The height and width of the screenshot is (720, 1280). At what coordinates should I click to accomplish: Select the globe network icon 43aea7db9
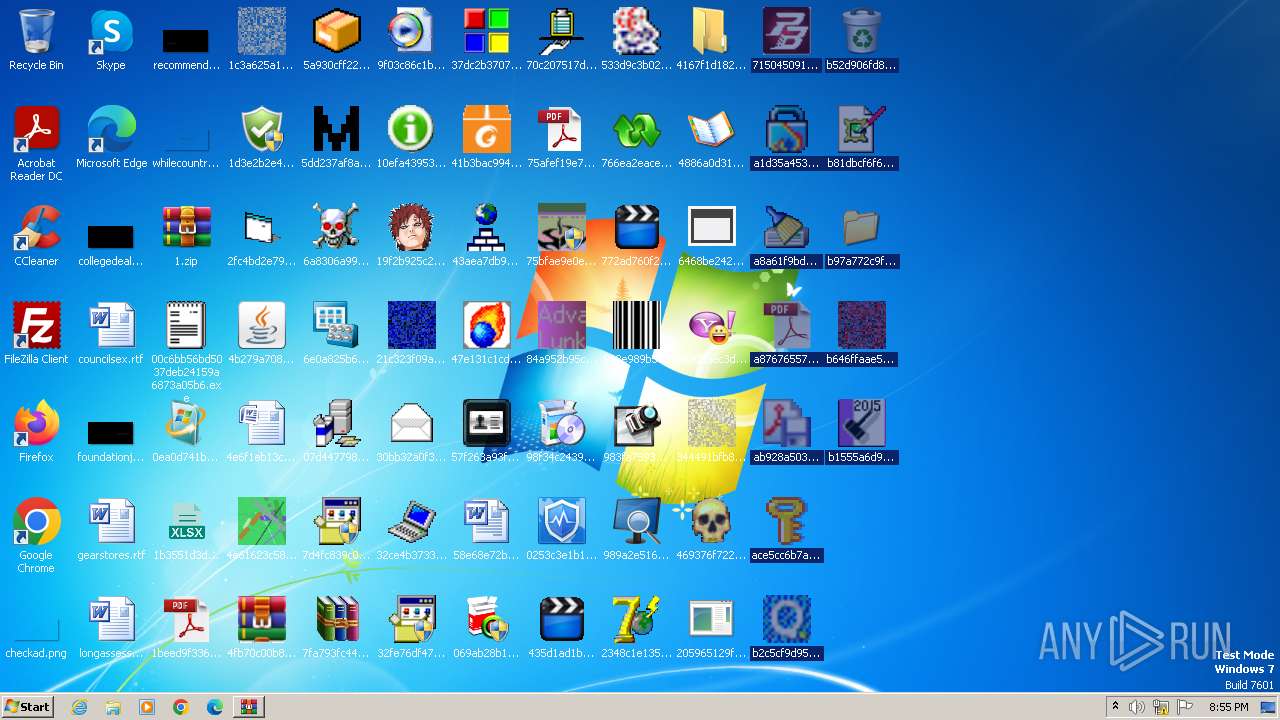tap(486, 236)
